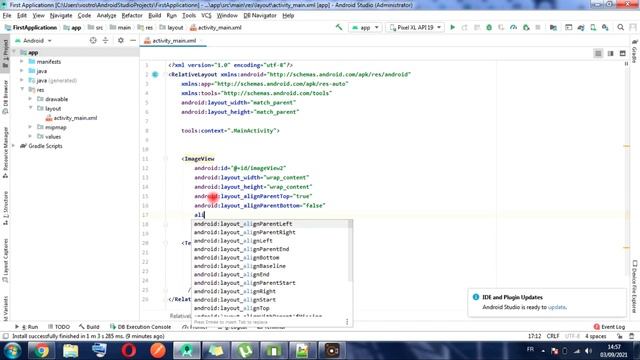Image resolution: width=640 pixels, height=360 pixels.
Task: Switch editor to Design view mode
Action: (x=622, y=53)
